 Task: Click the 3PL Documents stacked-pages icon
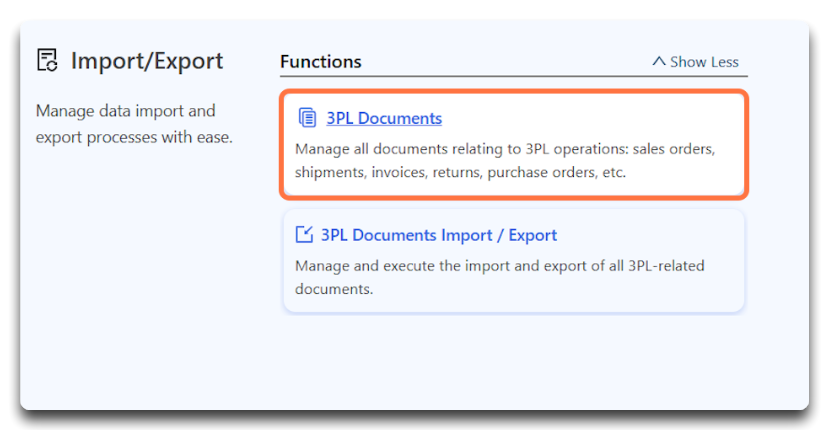click(307, 118)
